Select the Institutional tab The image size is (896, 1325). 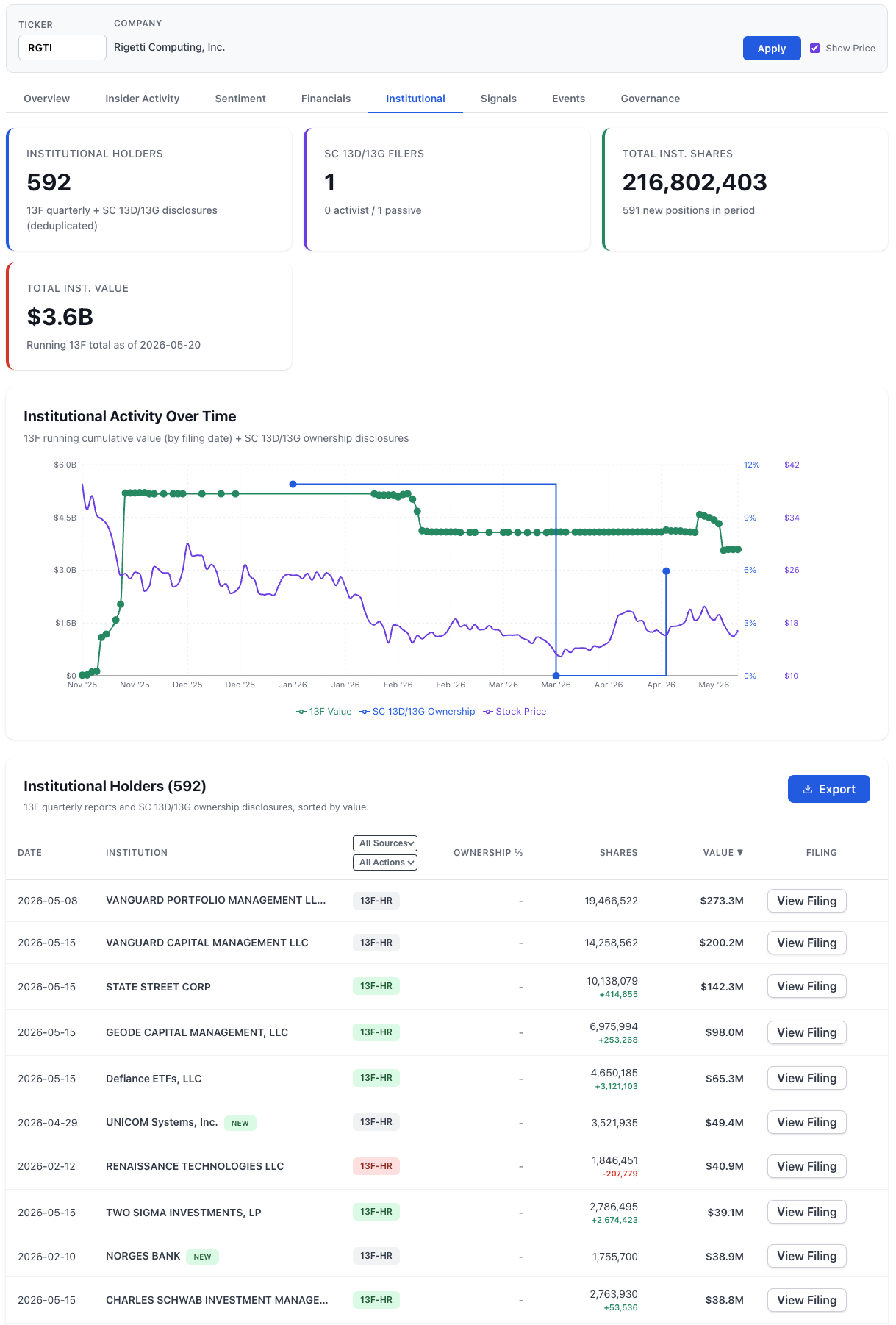tap(415, 99)
